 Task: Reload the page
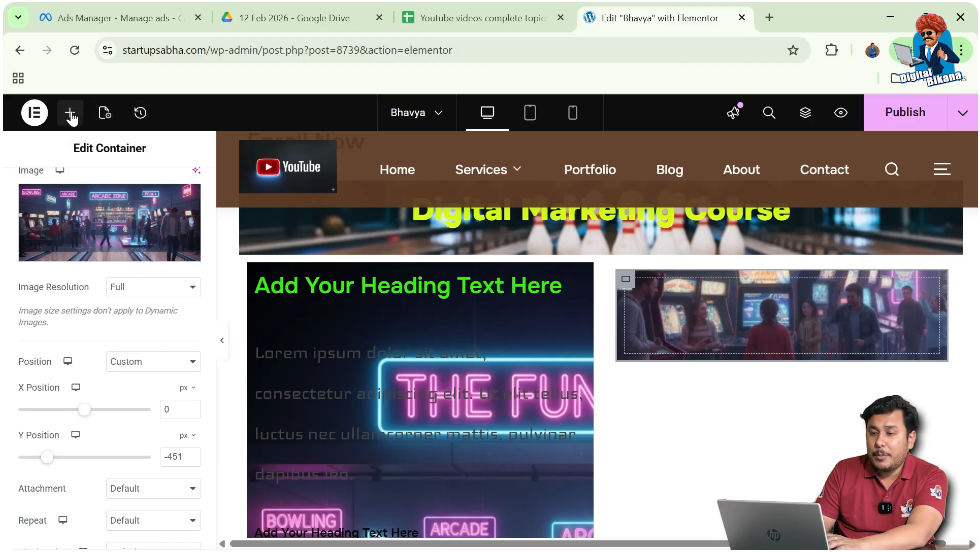tap(74, 50)
